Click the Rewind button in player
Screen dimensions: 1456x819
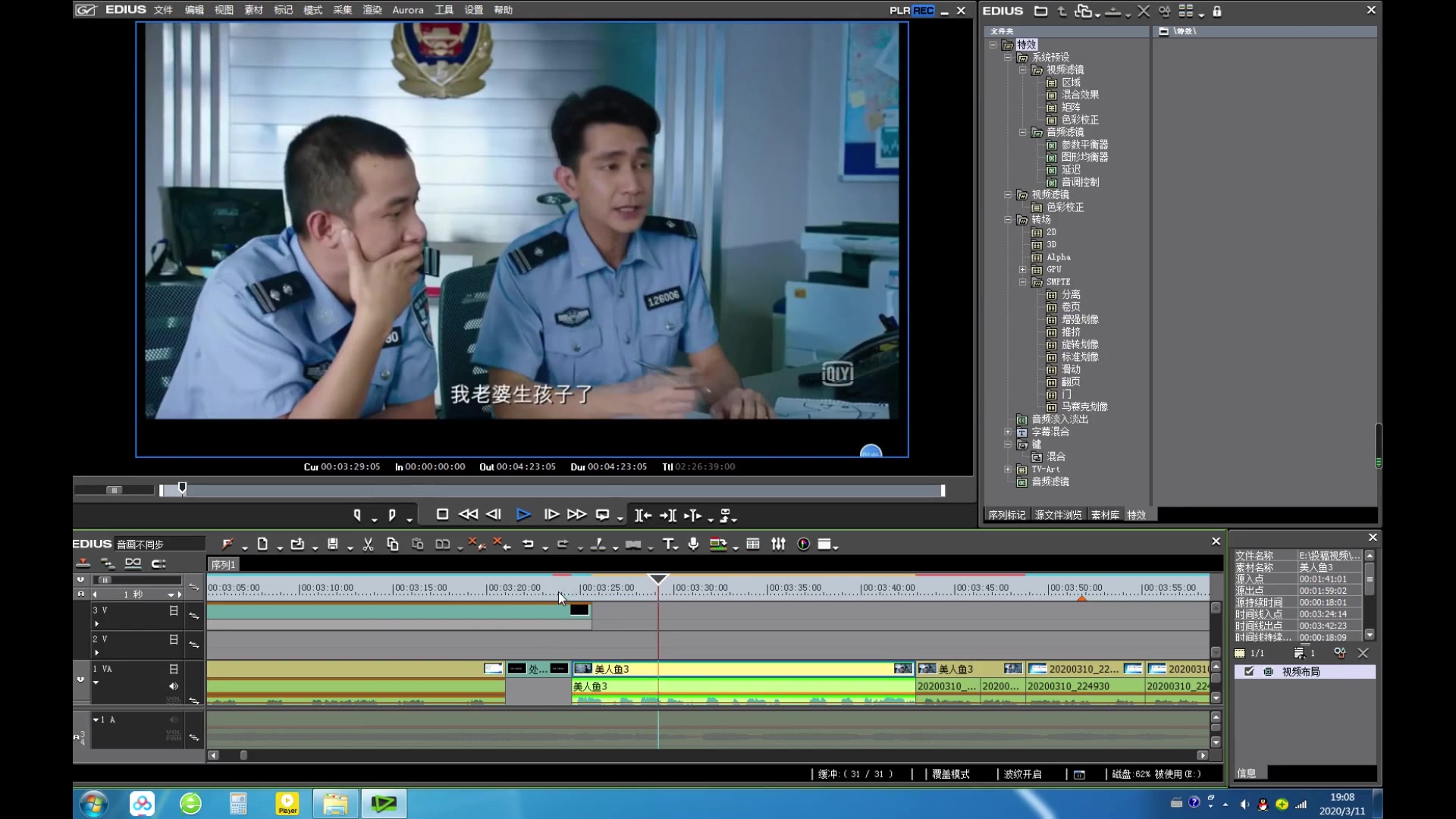pyautogui.click(x=468, y=514)
